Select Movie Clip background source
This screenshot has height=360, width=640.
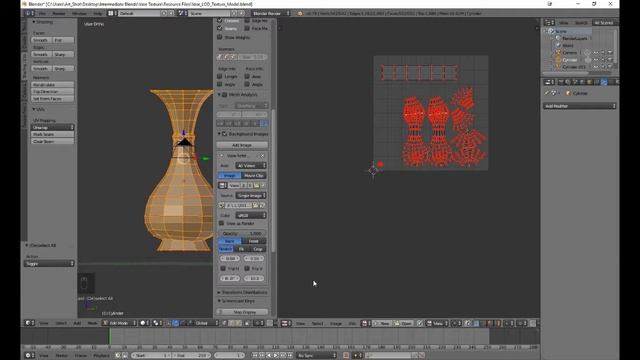tap(254, 176)
